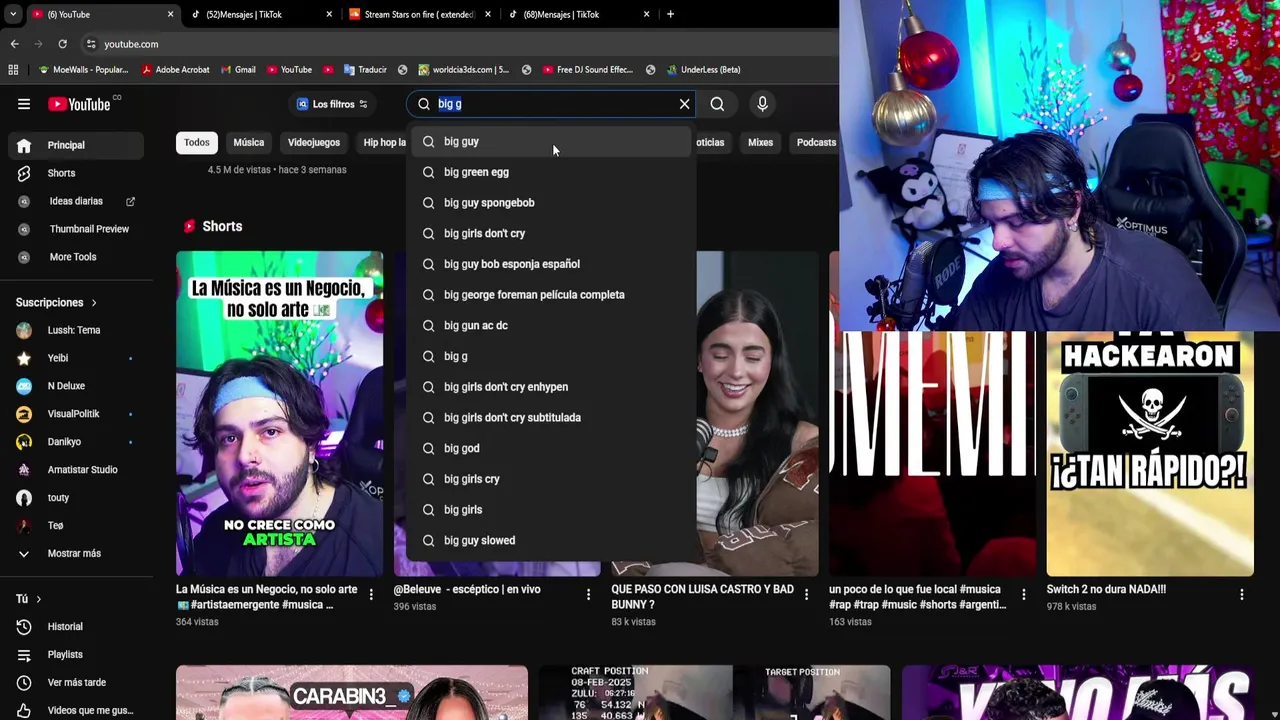
Task: Open Playlists in the sidebar
Action: point(76,655)
